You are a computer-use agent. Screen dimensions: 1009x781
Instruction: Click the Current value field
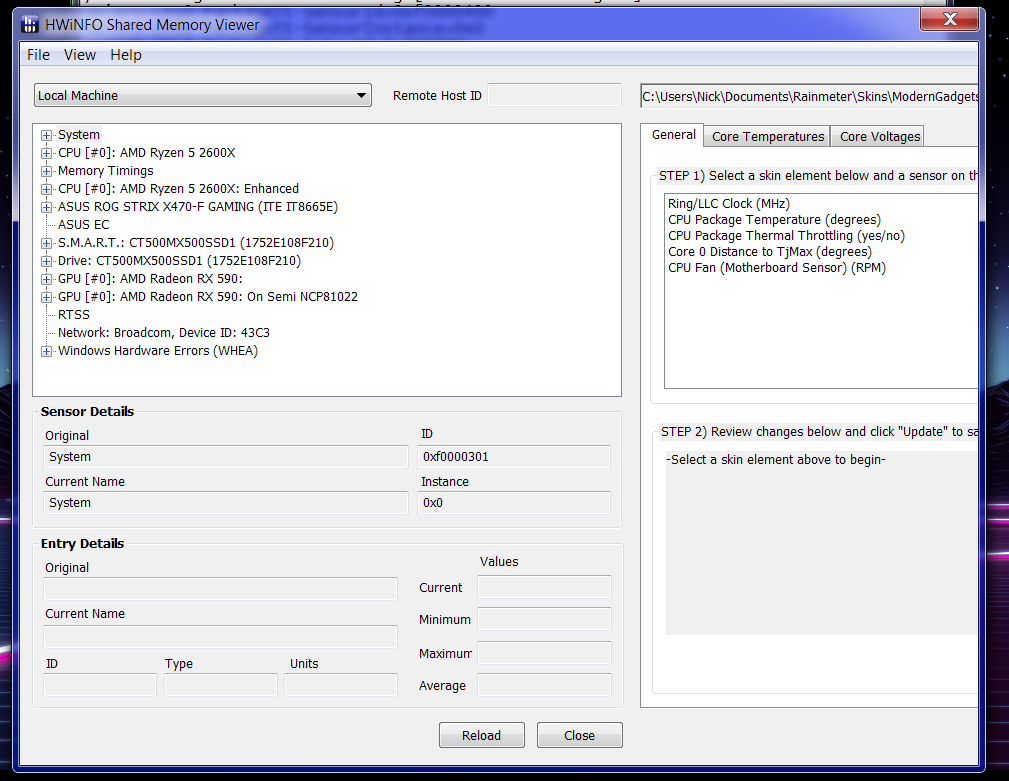point(544,587)
